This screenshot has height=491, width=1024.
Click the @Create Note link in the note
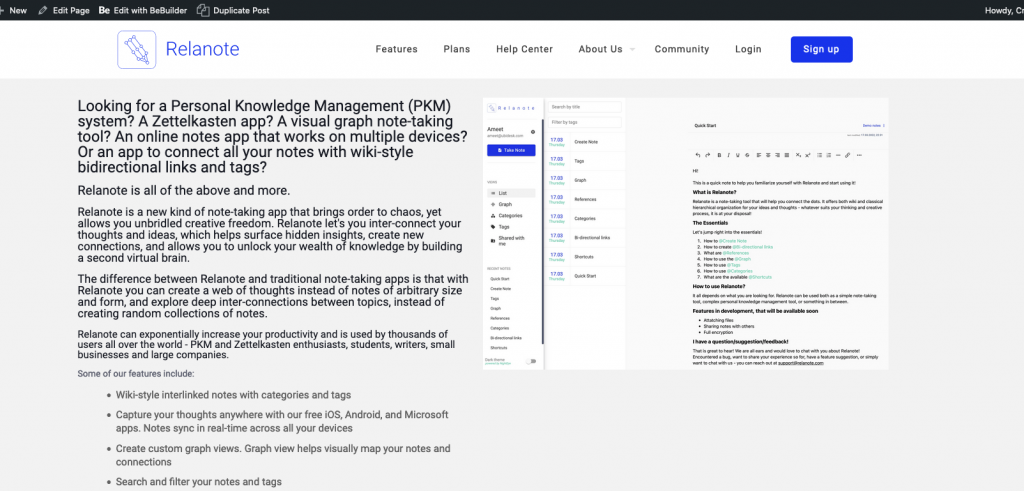point(733,241)
